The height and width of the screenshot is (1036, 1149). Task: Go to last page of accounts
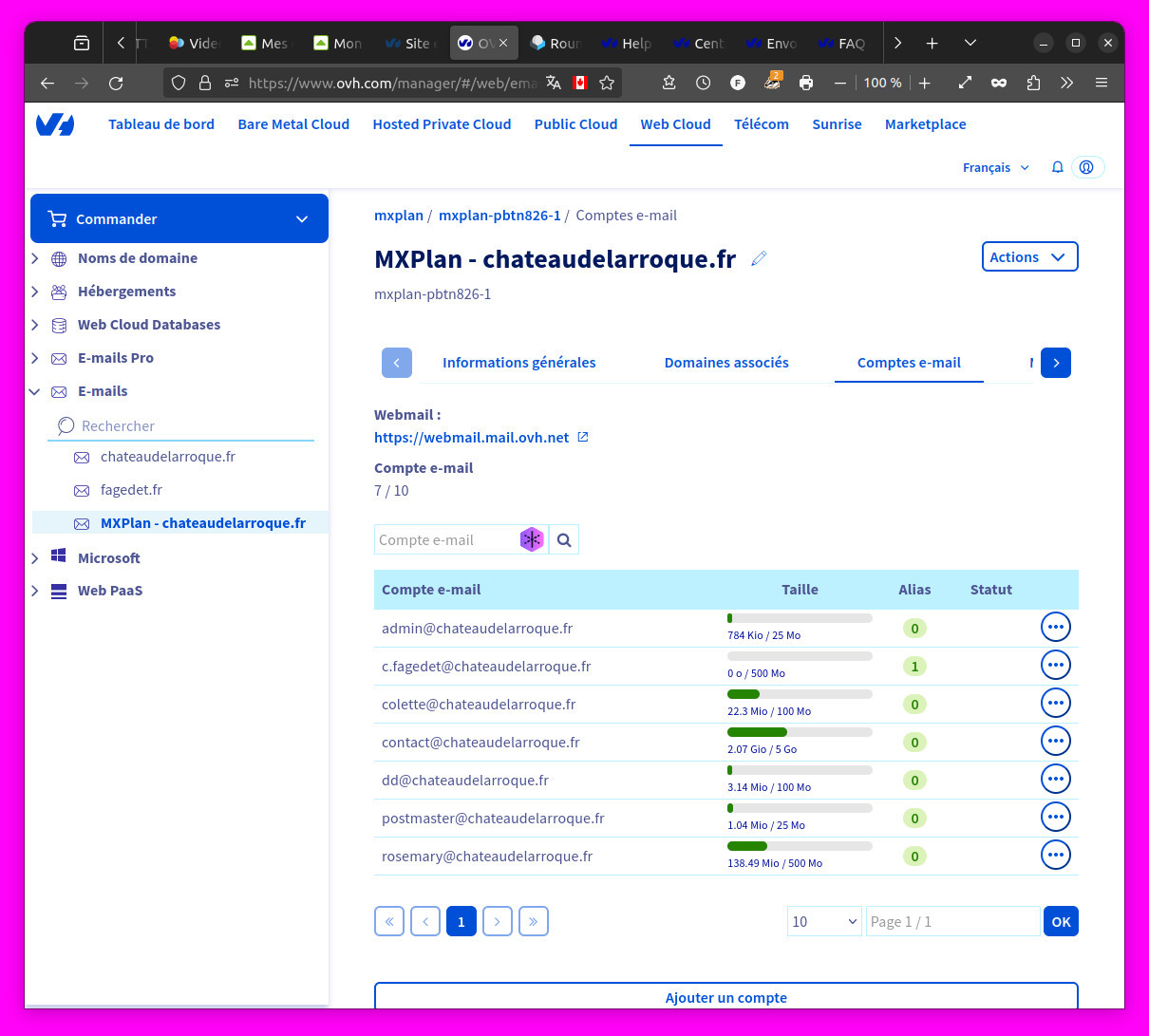[534, 921]
